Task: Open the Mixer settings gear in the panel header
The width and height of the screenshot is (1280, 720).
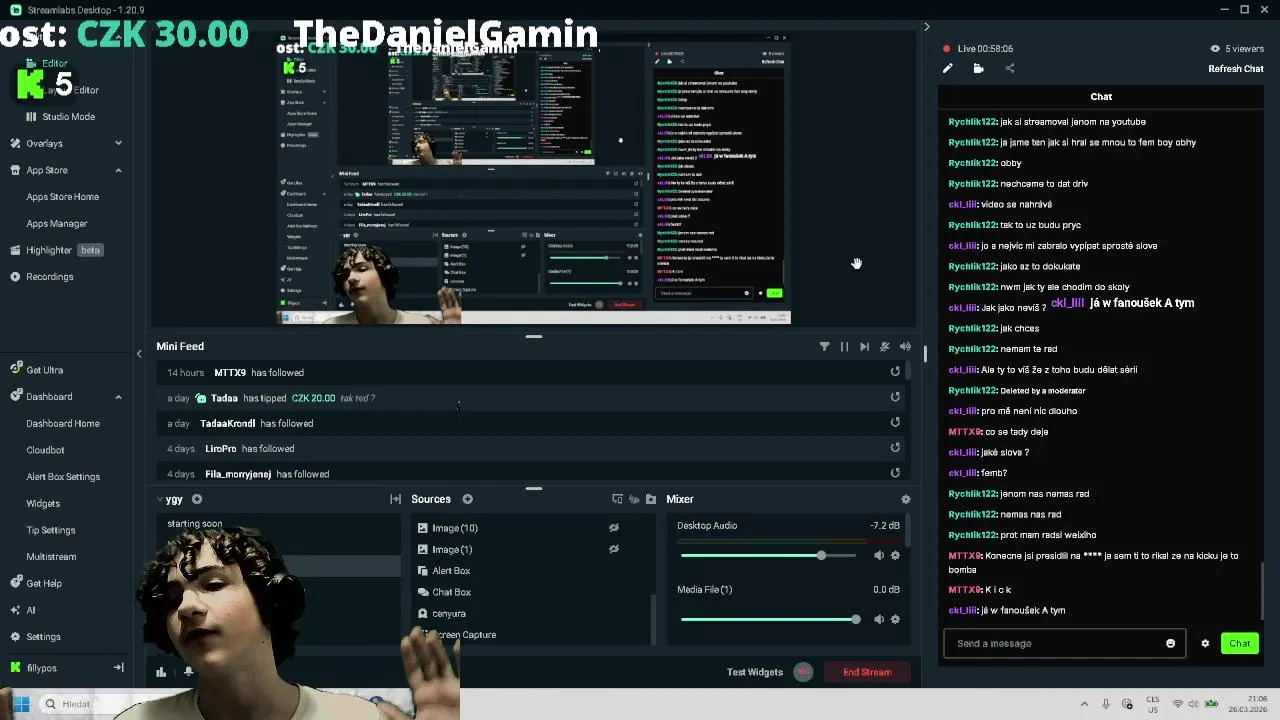Action: [906, 499]
